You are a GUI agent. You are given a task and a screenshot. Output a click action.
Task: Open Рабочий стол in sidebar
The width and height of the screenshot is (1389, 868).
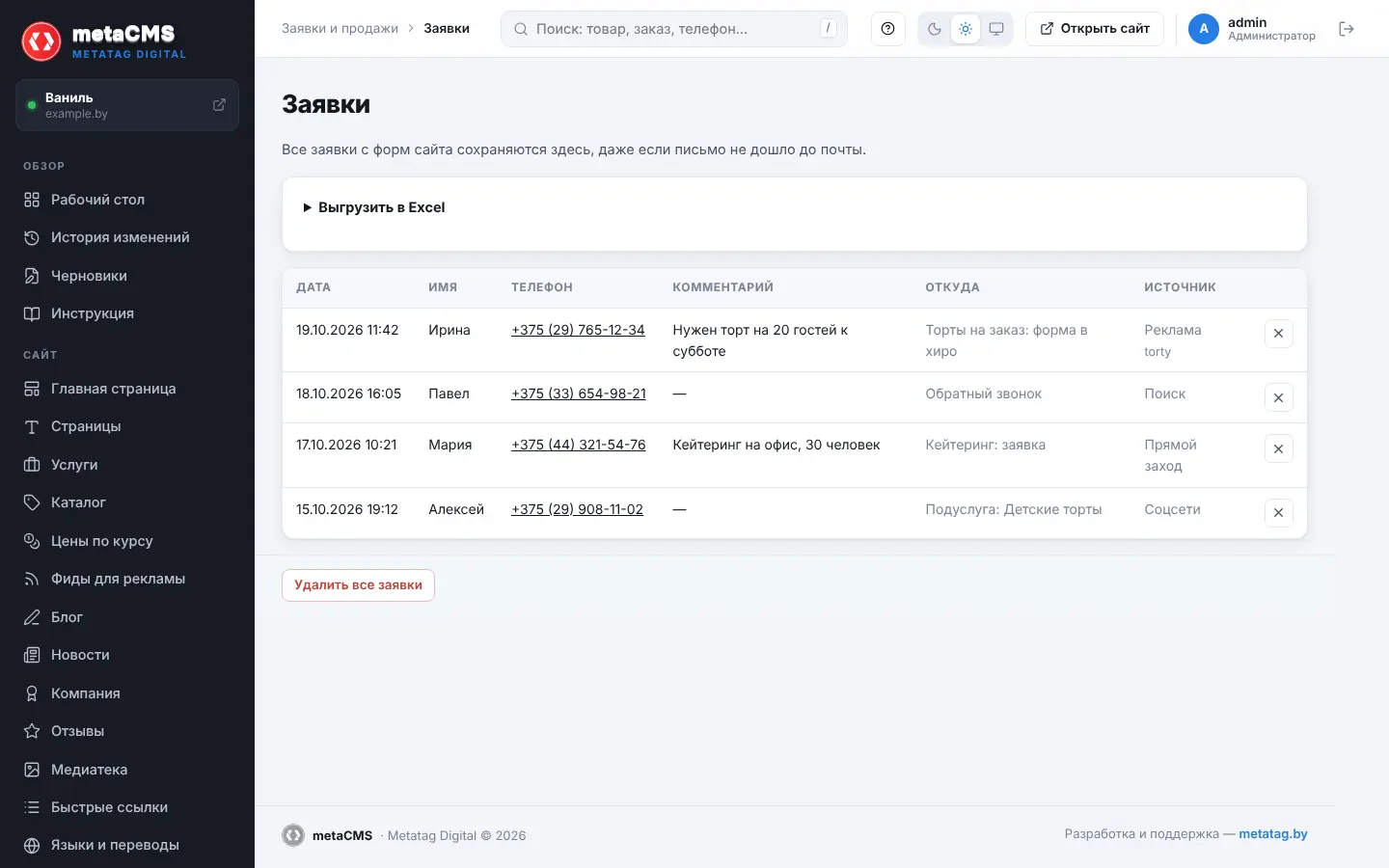(x=127, y=200)
